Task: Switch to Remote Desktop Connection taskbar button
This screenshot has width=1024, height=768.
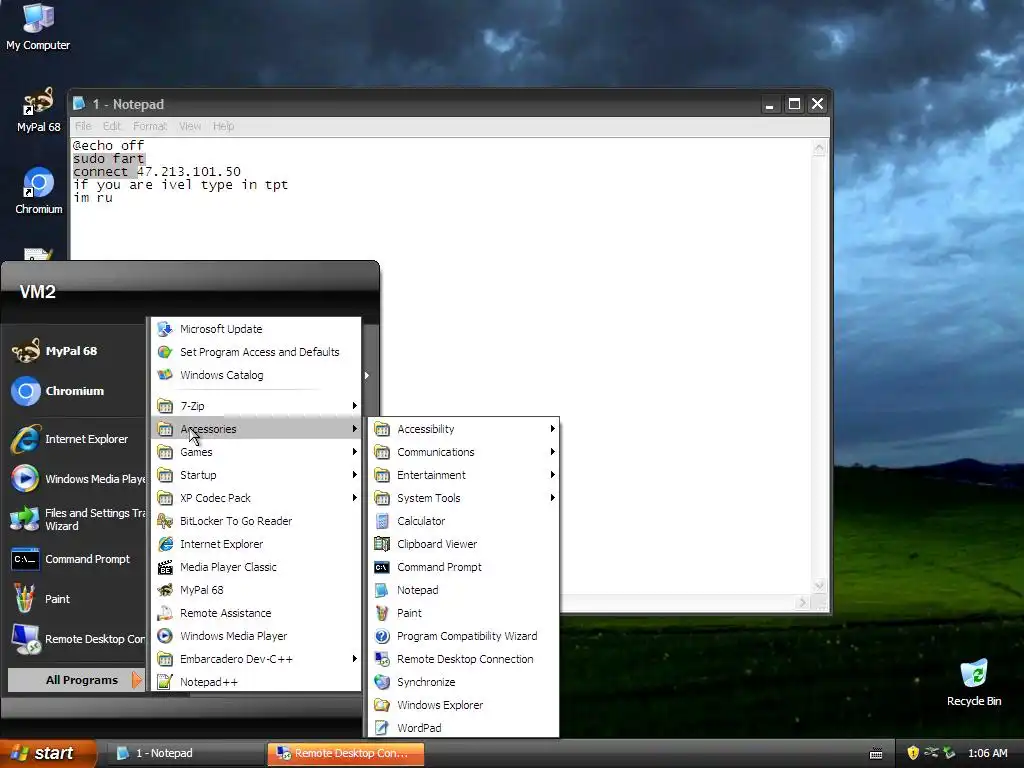Action: point(345,753)
